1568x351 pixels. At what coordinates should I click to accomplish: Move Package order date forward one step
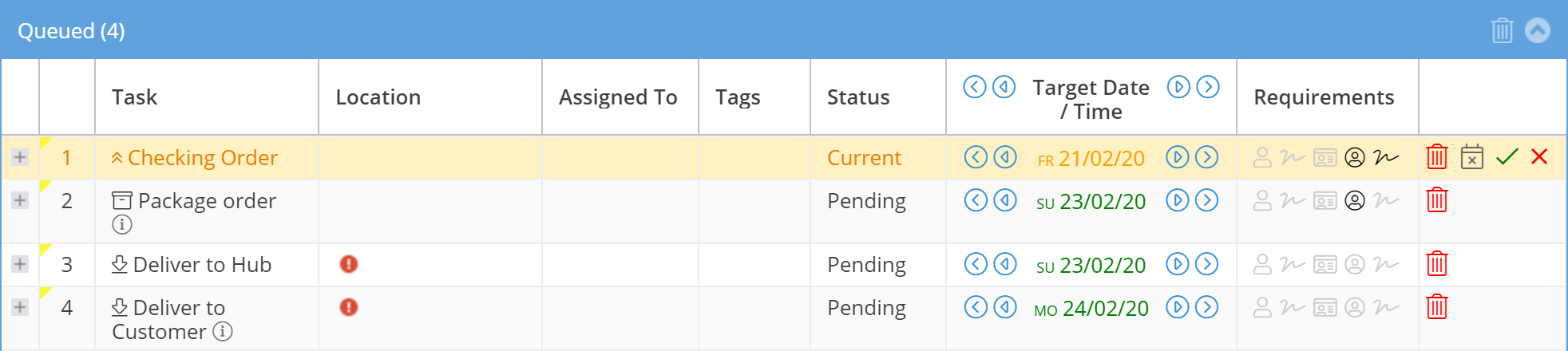1178,200
